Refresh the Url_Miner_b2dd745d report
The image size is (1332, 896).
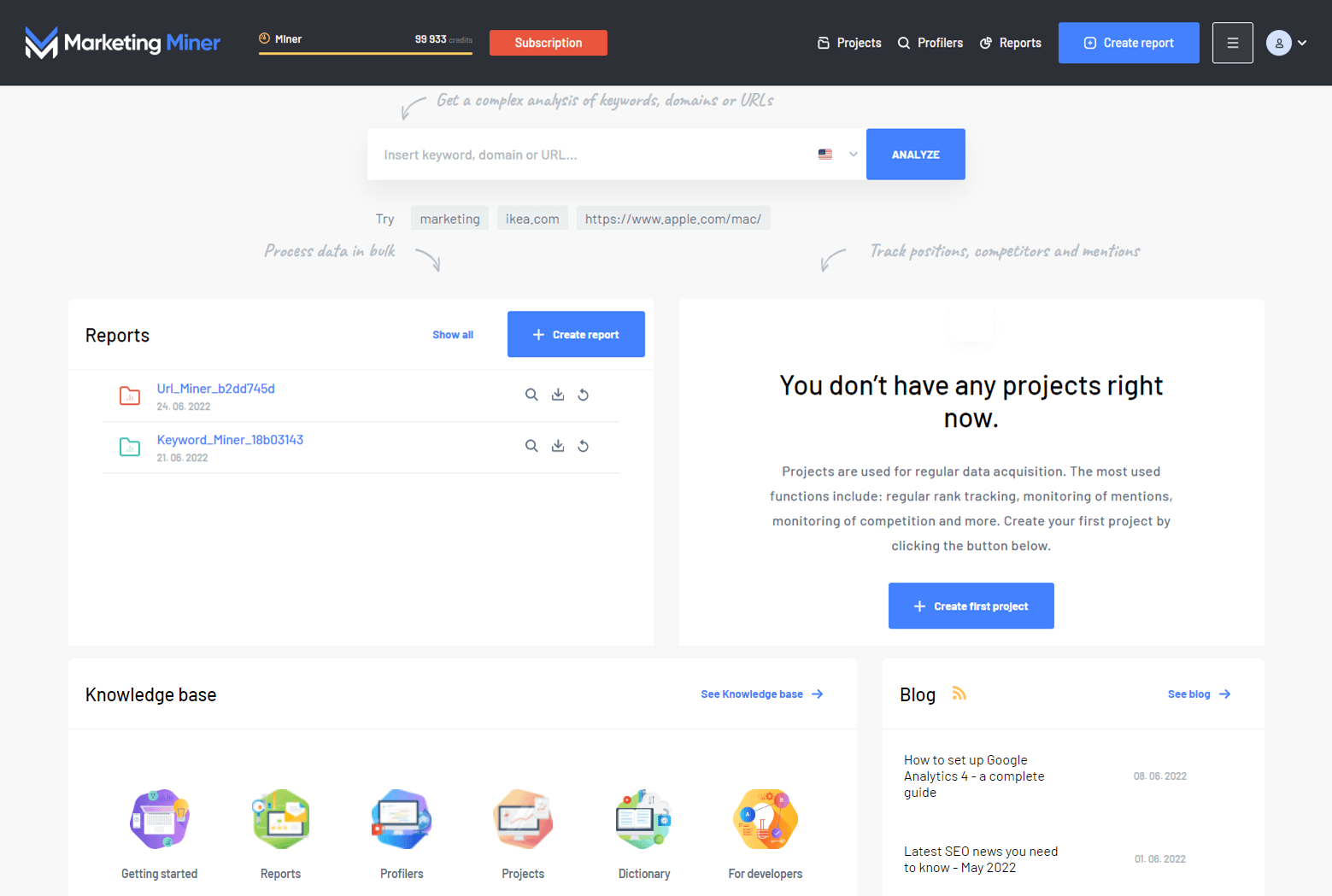pos(584,395)
